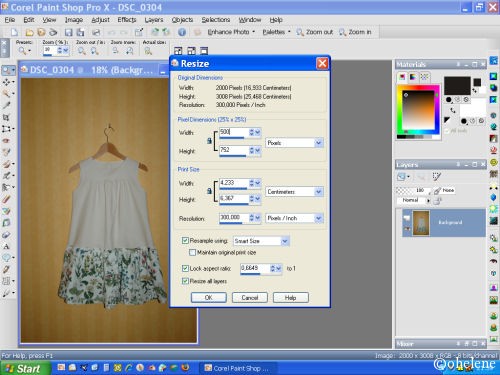Click the info icon in main toolbar

(x=182, y=32)
